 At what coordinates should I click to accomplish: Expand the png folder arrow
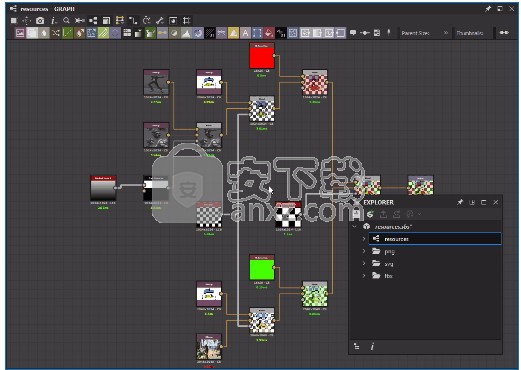(364, 251)
